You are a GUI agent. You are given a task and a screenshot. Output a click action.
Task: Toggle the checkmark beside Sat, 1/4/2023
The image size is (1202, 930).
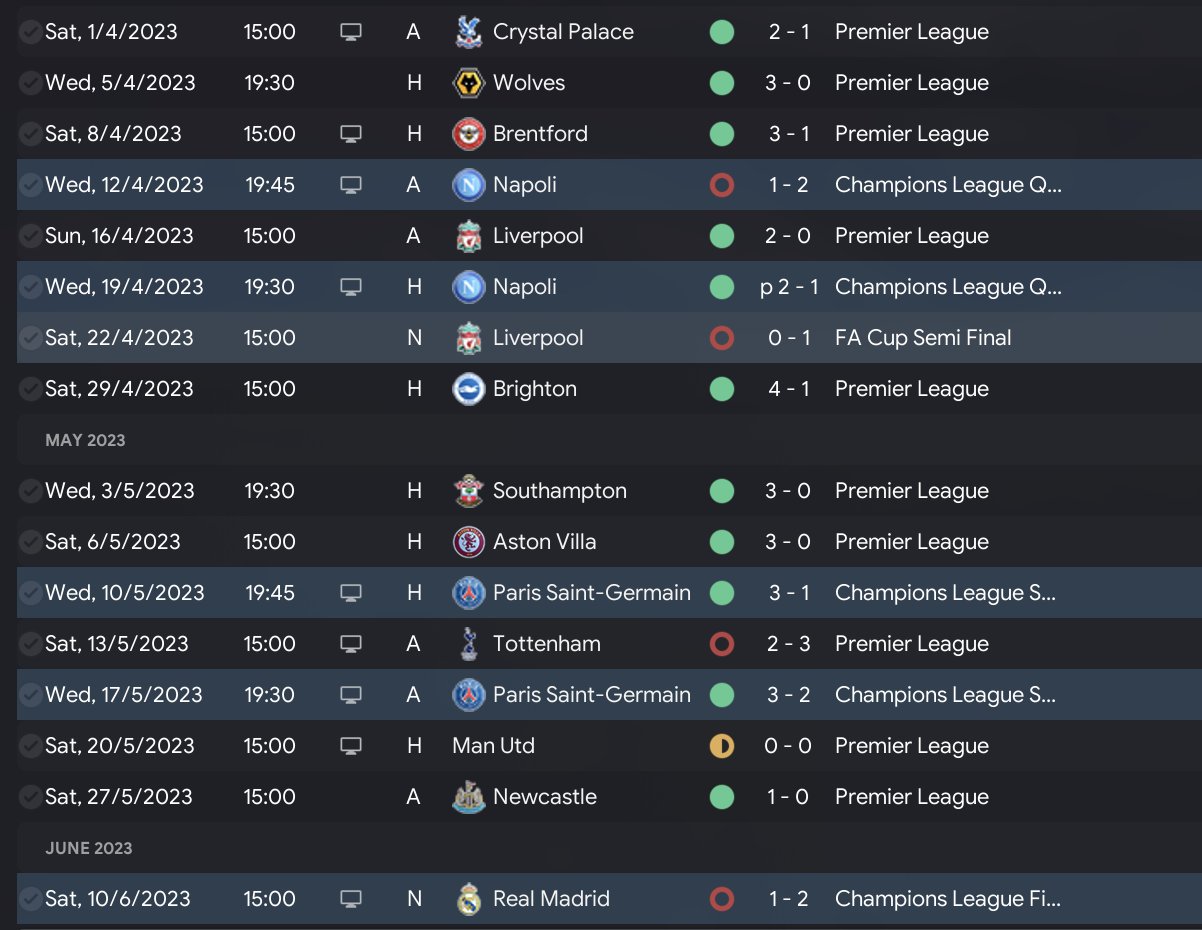pos(30,32)
